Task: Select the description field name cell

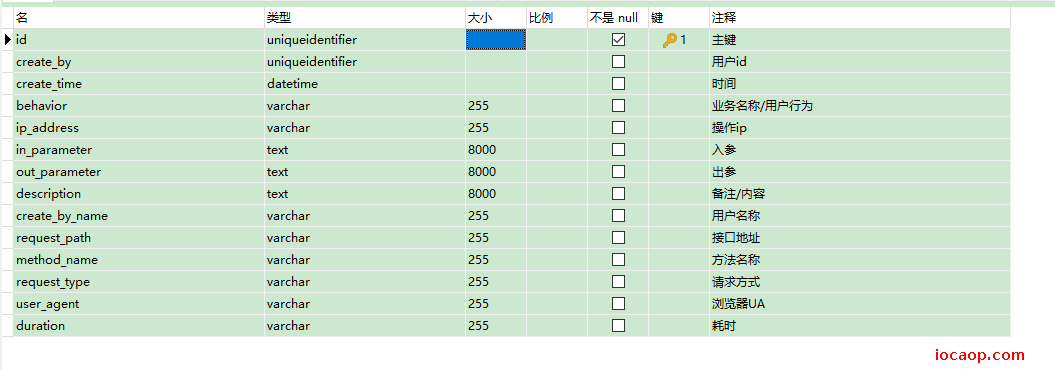Action: 139,194
